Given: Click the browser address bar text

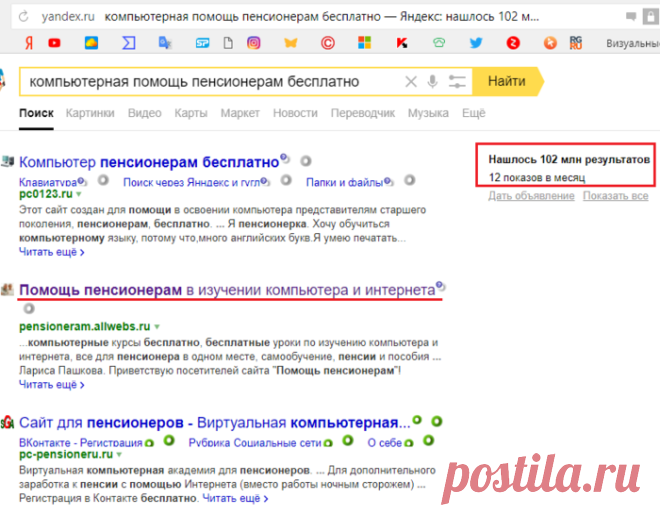Looking at the screenshot, I should (322, 17).
